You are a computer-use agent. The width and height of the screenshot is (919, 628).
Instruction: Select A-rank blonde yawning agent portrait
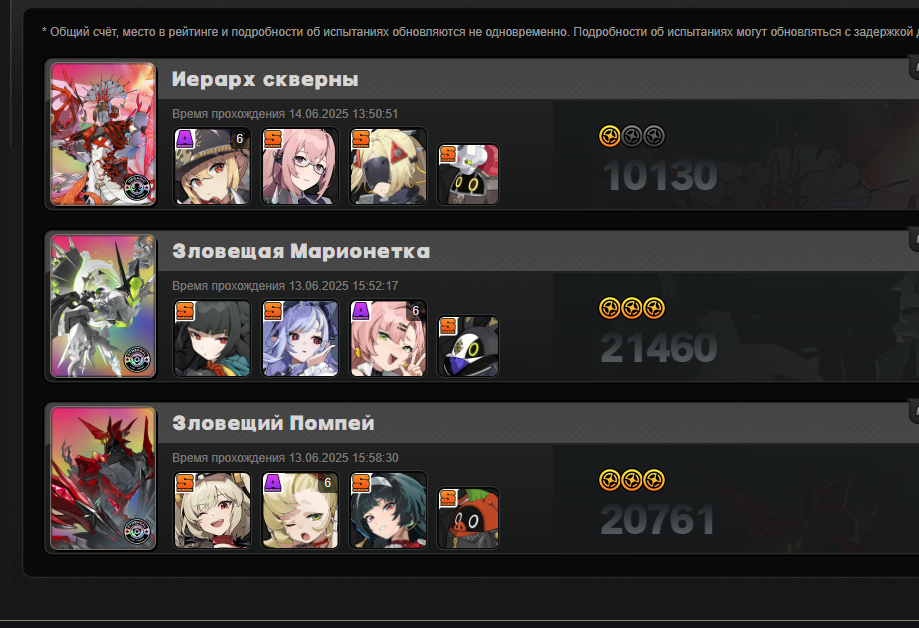coord(300,510)
